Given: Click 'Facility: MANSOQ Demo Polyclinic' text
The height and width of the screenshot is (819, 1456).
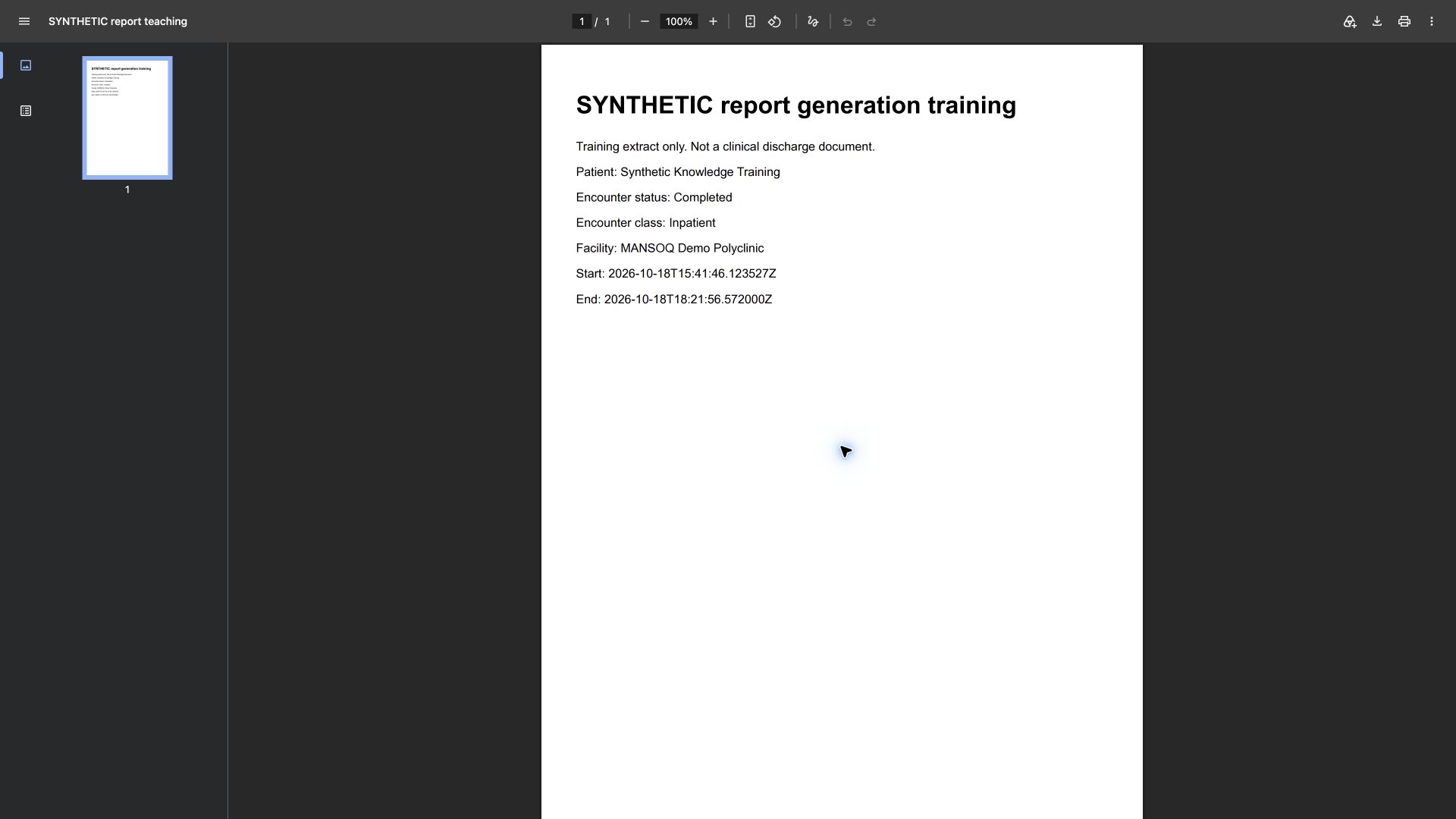Looking at the screenshot, I should (670, 248).
